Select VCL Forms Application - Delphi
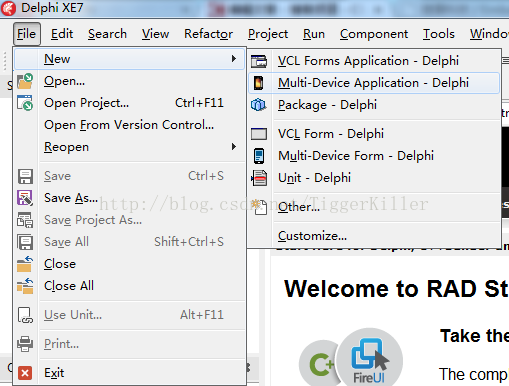The width and height of the screenshot is (509, 386). tap(374, 61)
